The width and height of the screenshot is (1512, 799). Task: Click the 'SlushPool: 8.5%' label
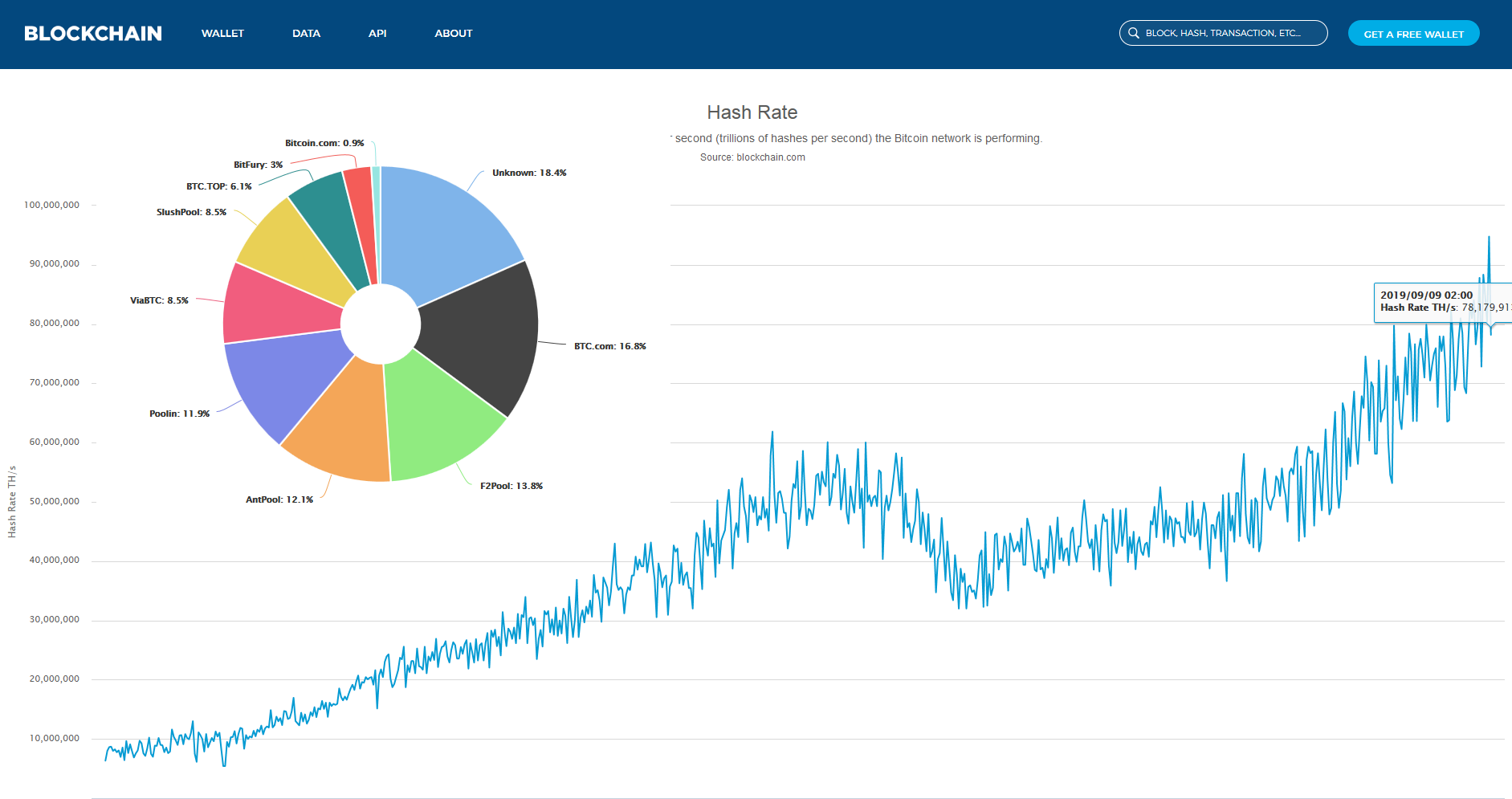click(x=191, y=212)
